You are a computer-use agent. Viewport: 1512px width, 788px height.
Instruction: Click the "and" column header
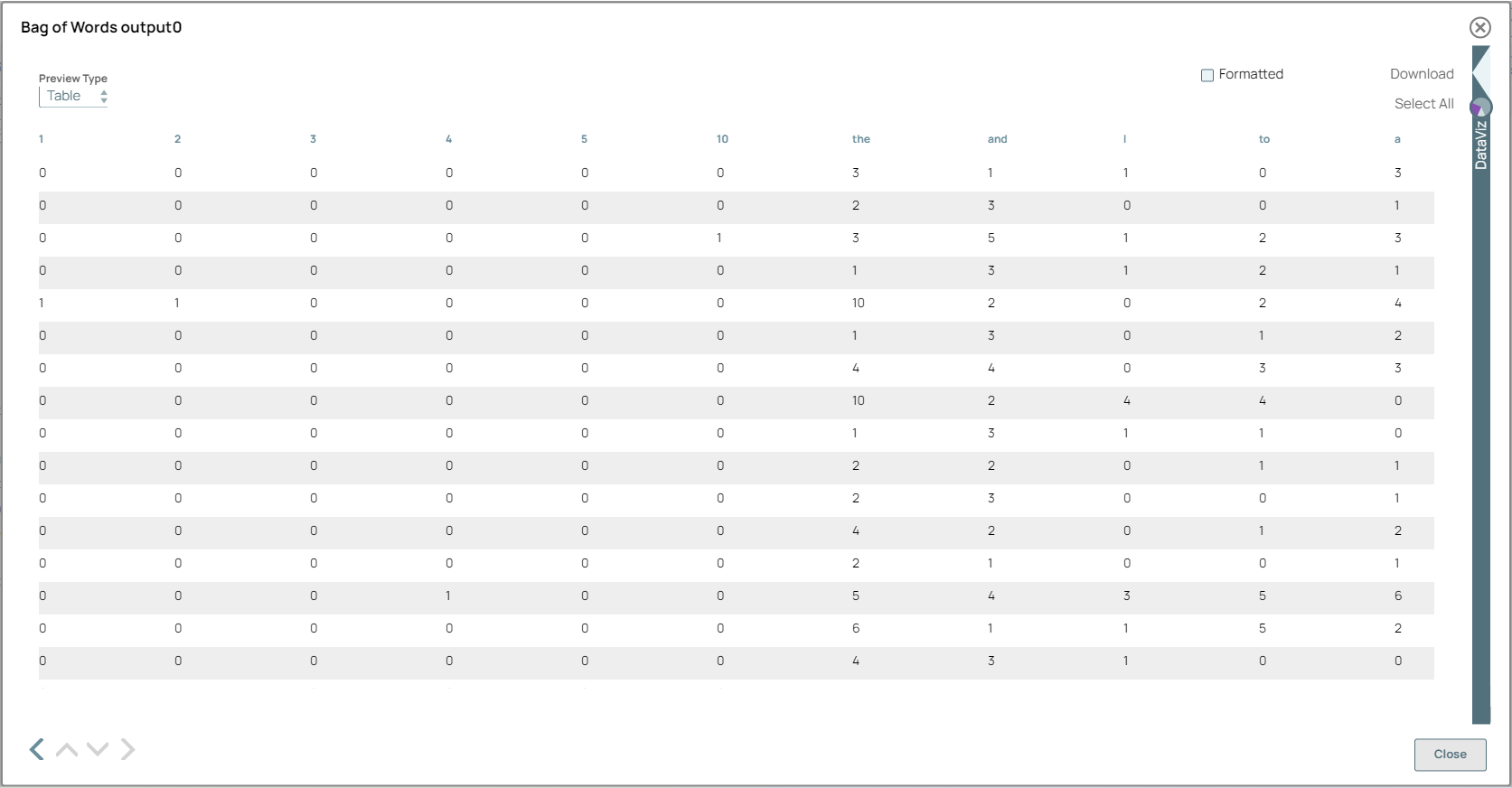[997, 139]
